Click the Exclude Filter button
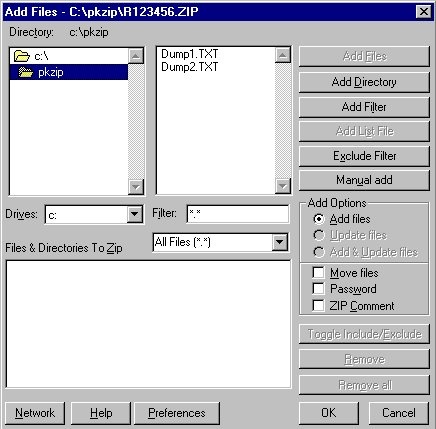This screenshot has width=436, height=429. coord(364,156)
